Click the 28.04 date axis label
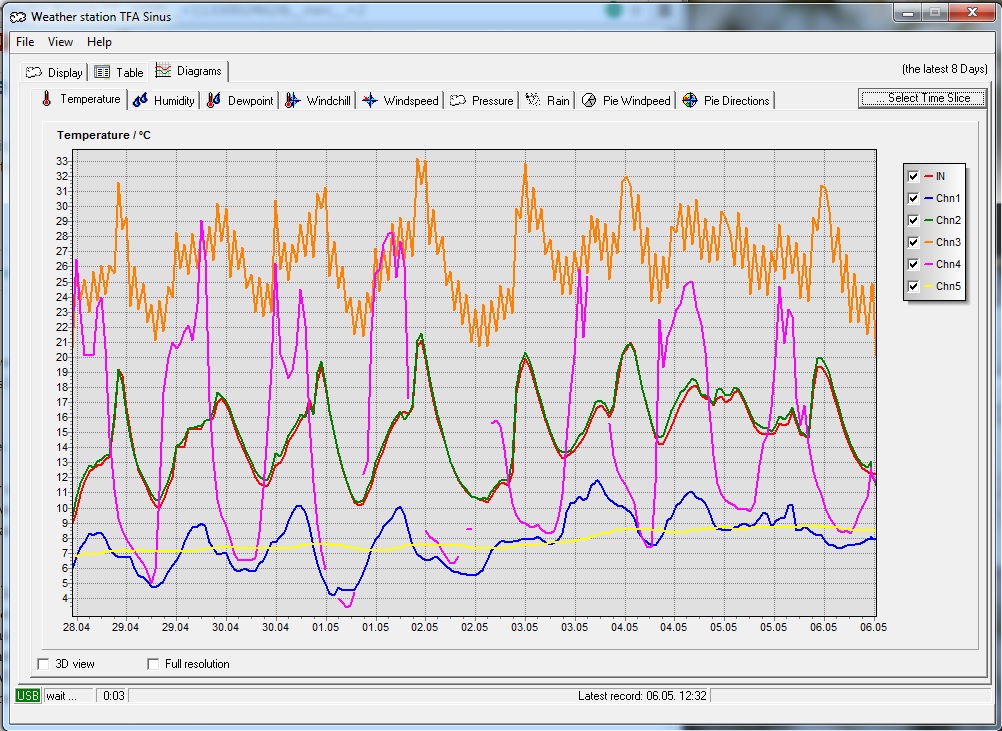Screen dimensions: 1002x731 [x=76, y=627]
